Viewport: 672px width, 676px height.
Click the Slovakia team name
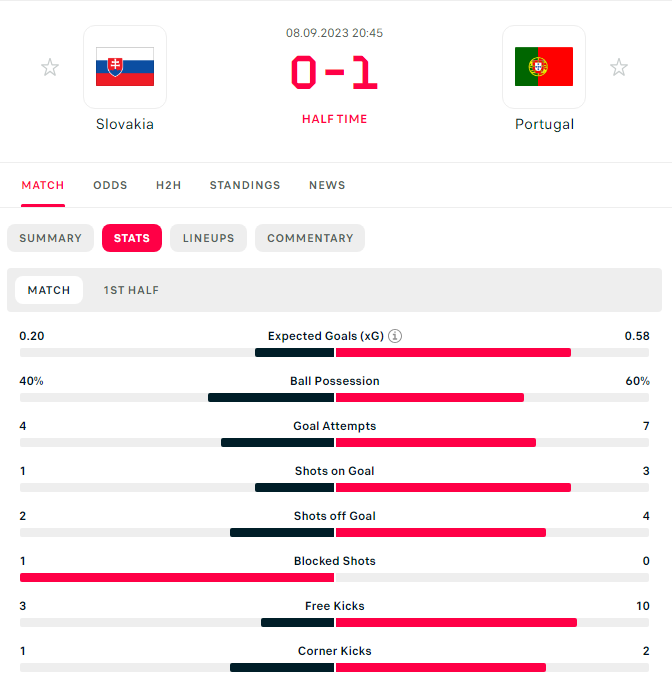[125, 124]
